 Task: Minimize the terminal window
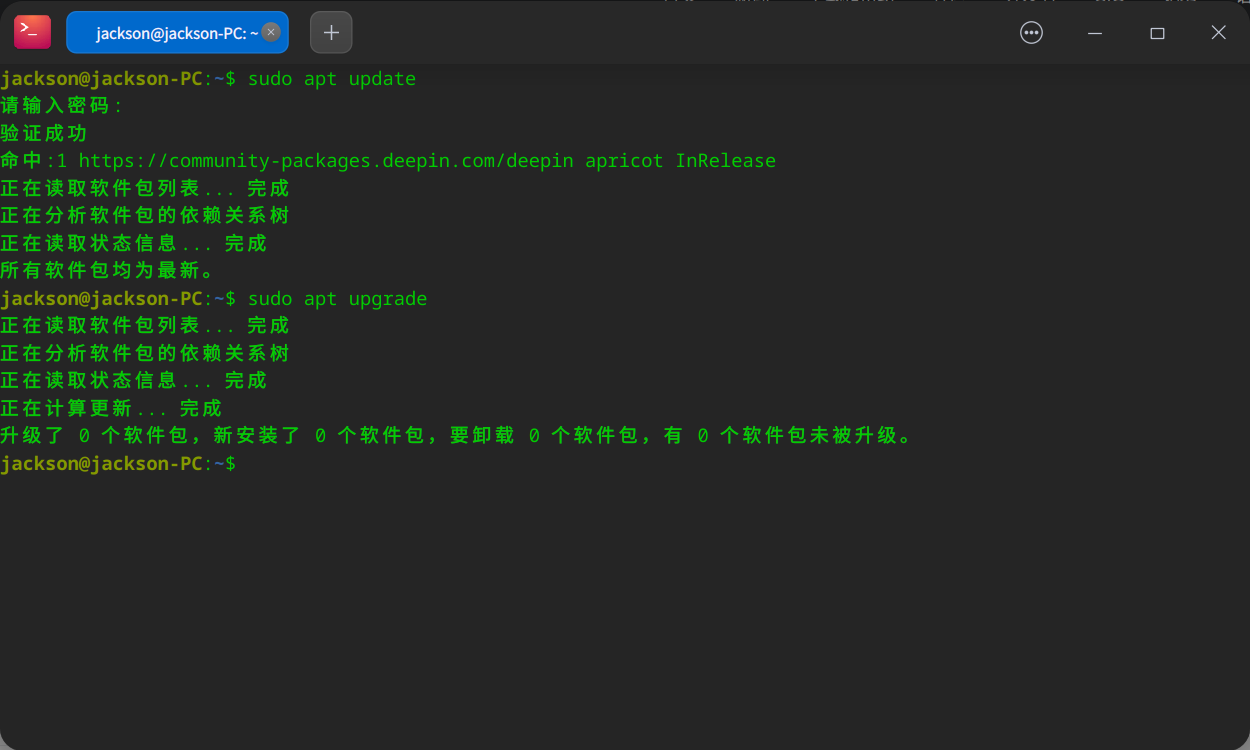1094,32
